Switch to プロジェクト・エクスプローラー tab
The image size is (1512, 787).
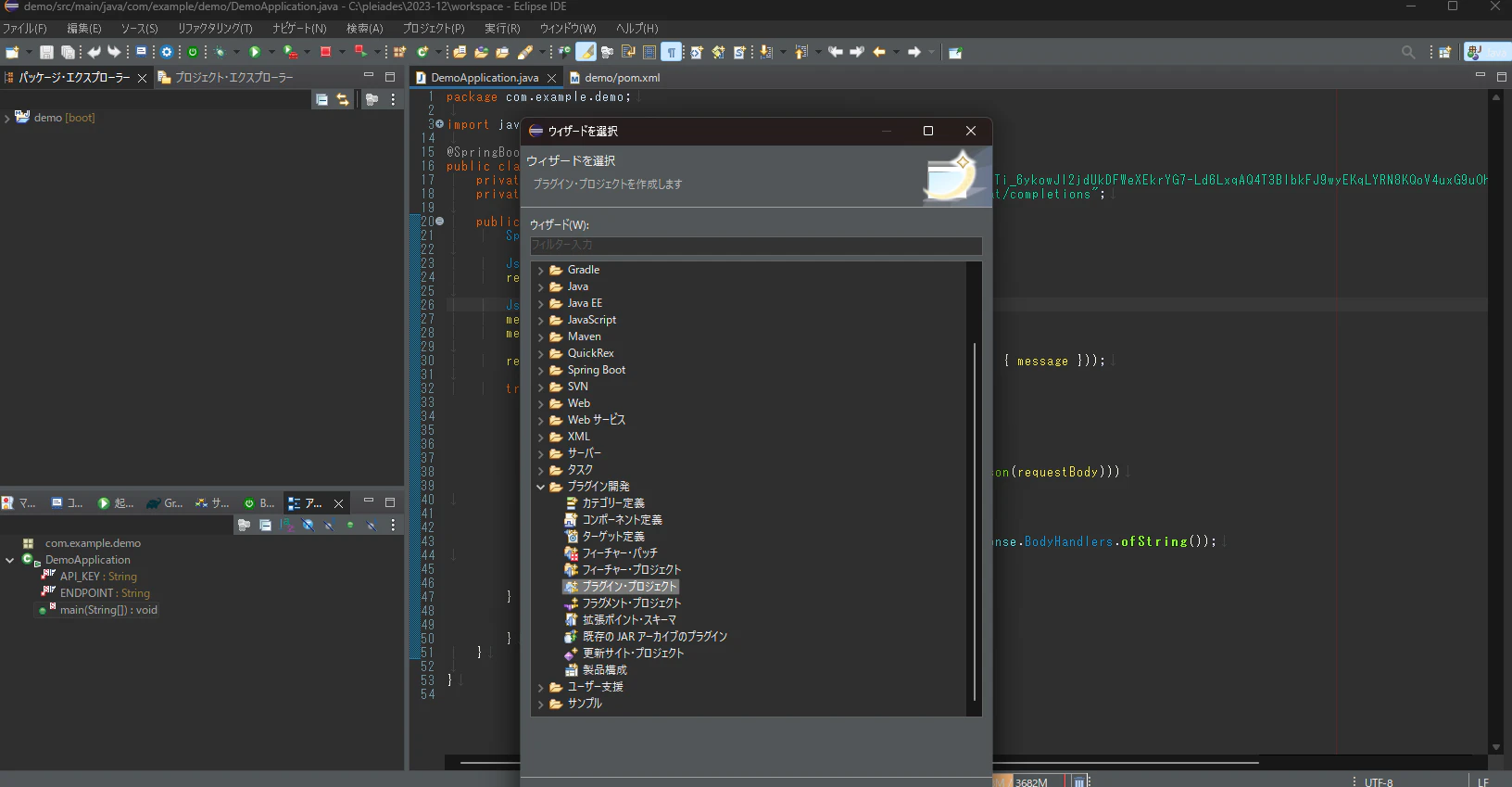click(226, 78)
